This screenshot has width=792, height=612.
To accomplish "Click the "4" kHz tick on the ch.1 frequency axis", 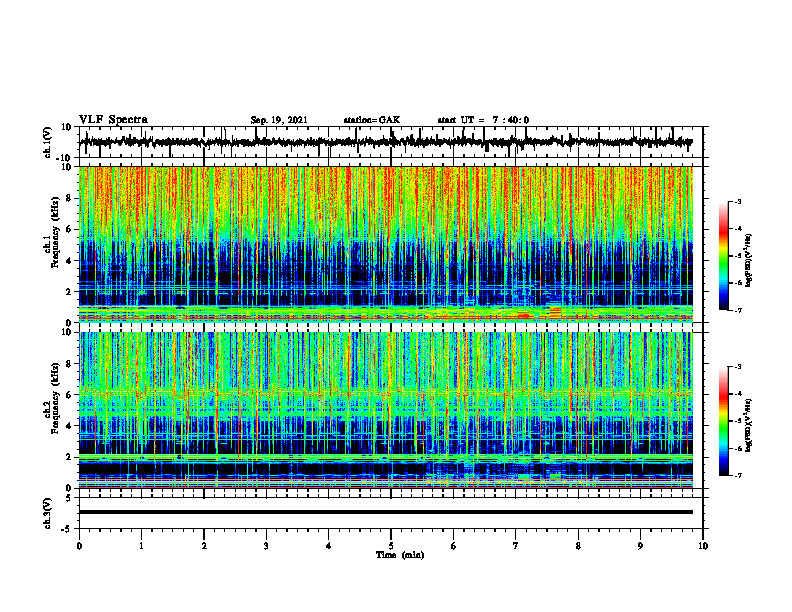I will pos(69,261).
